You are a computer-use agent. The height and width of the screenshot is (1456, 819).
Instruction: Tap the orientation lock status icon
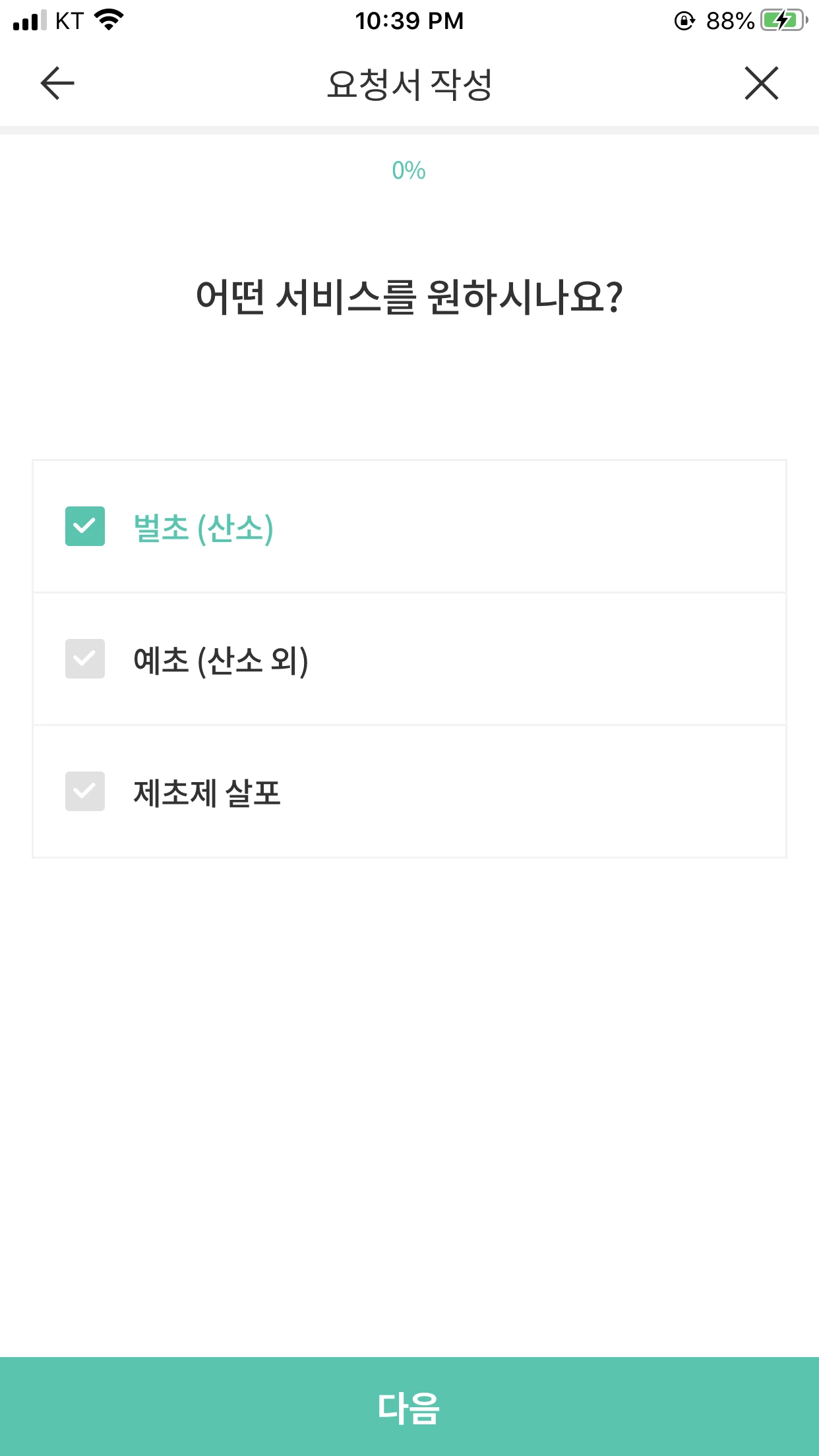click(x=684, y=21)
